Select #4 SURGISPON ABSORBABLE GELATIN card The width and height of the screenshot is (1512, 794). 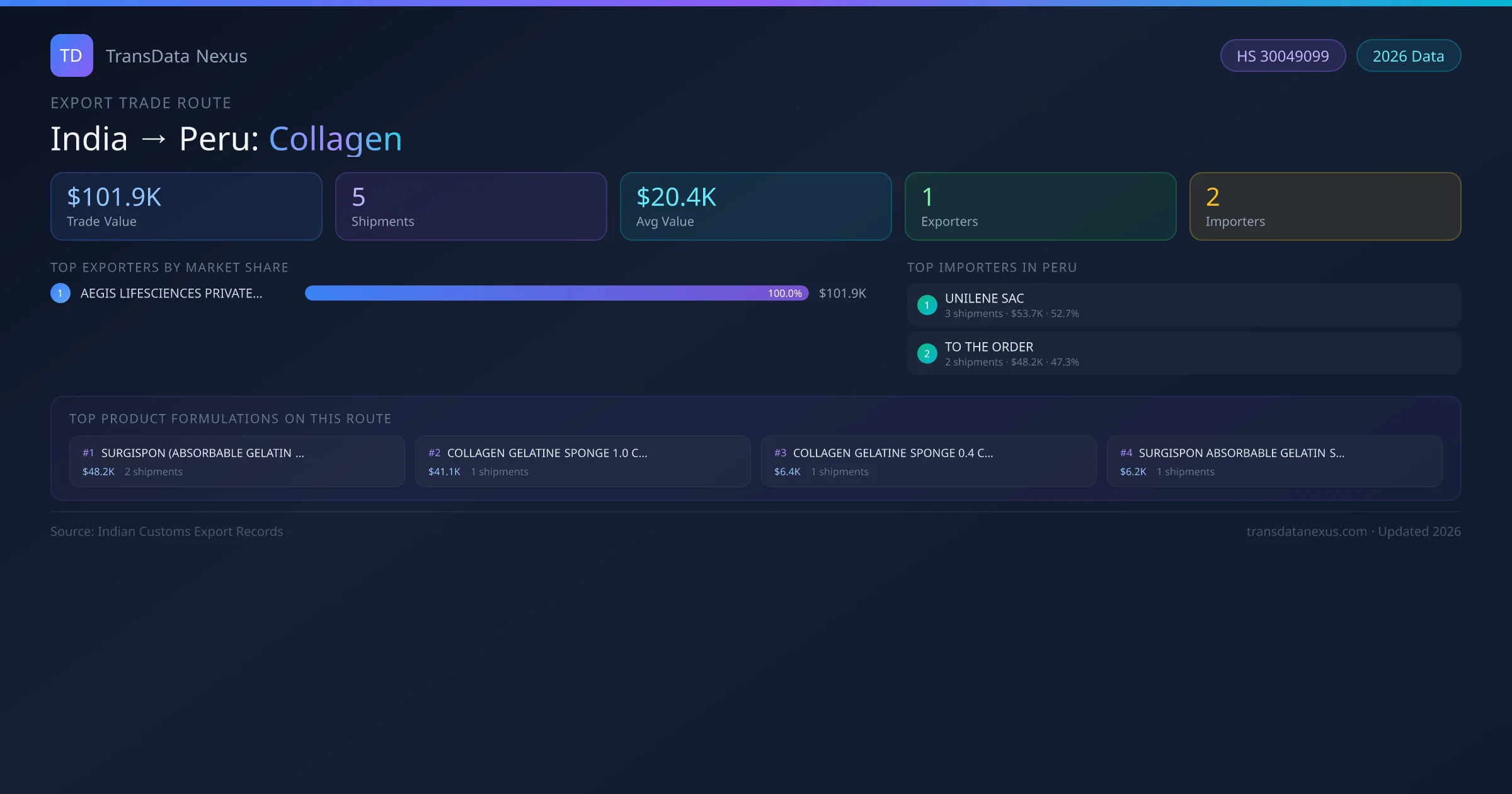(x=1274, y=461)
